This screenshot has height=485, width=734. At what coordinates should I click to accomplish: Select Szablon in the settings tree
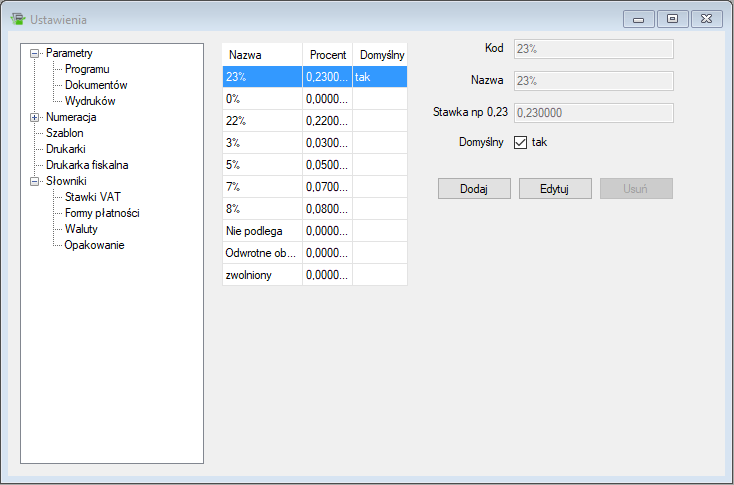click(64, 133)
